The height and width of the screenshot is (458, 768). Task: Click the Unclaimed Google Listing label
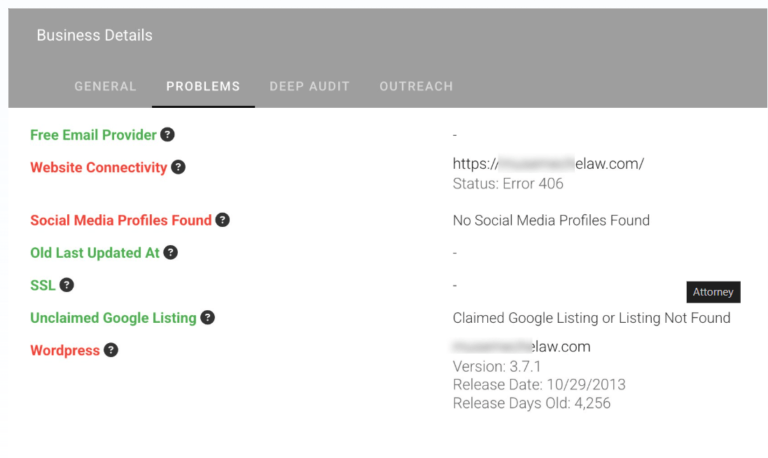pyautogui.click(x=113, y=318)
